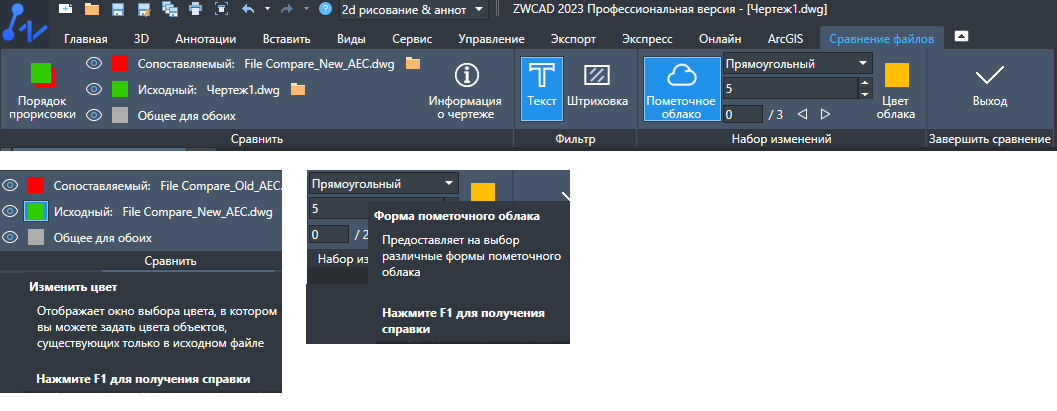Toggle the Пометочное облако revision cloud button
1057x411 pixels.
click(x=680, y=88)
